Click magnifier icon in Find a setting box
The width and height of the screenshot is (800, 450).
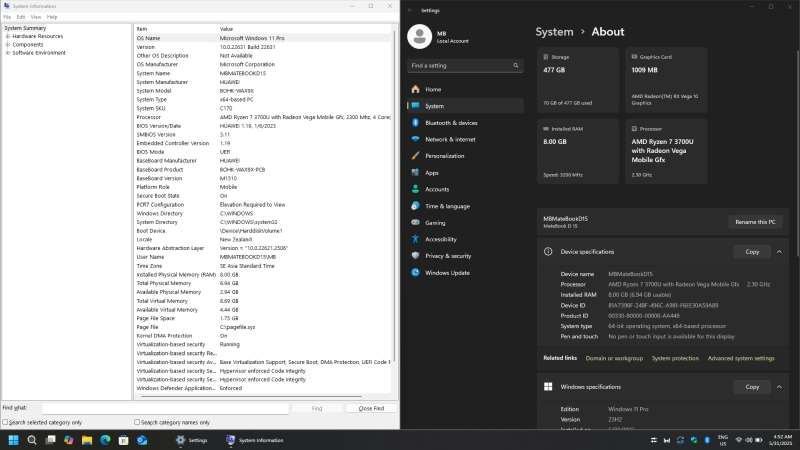(516, 66)
